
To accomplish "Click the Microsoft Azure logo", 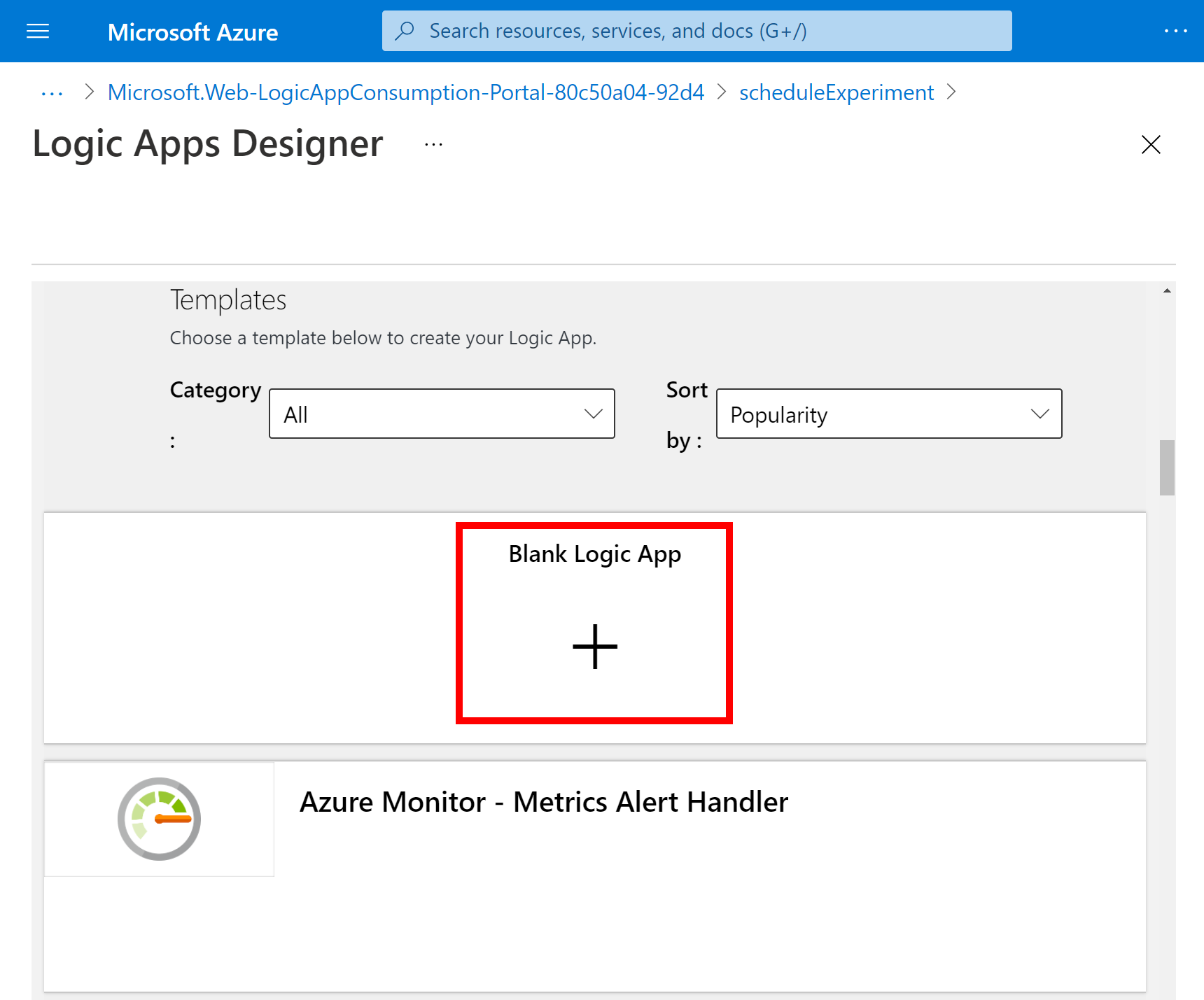I will click(192, 31).
